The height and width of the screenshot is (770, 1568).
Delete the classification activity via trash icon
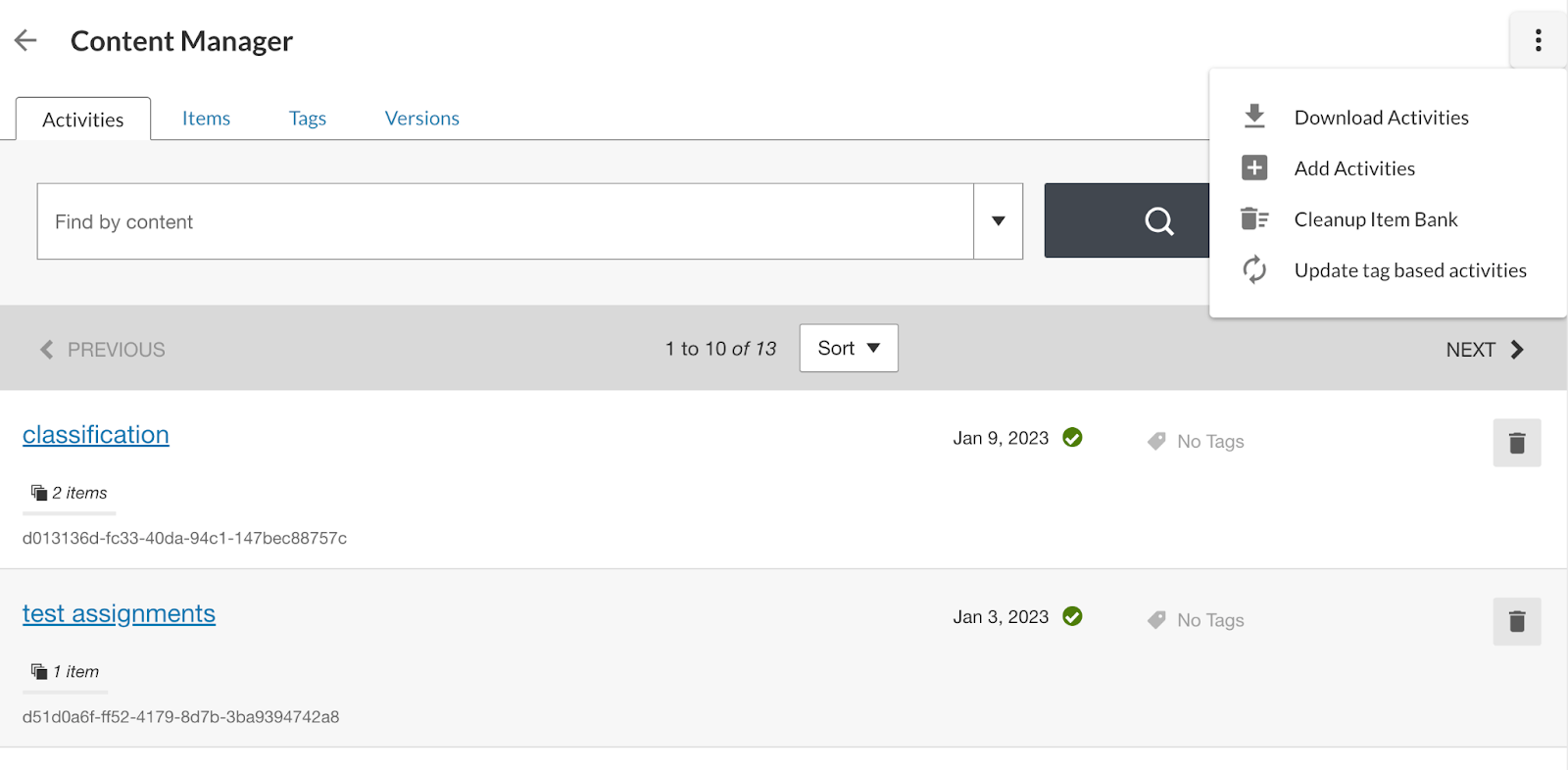pos(1517,443)
